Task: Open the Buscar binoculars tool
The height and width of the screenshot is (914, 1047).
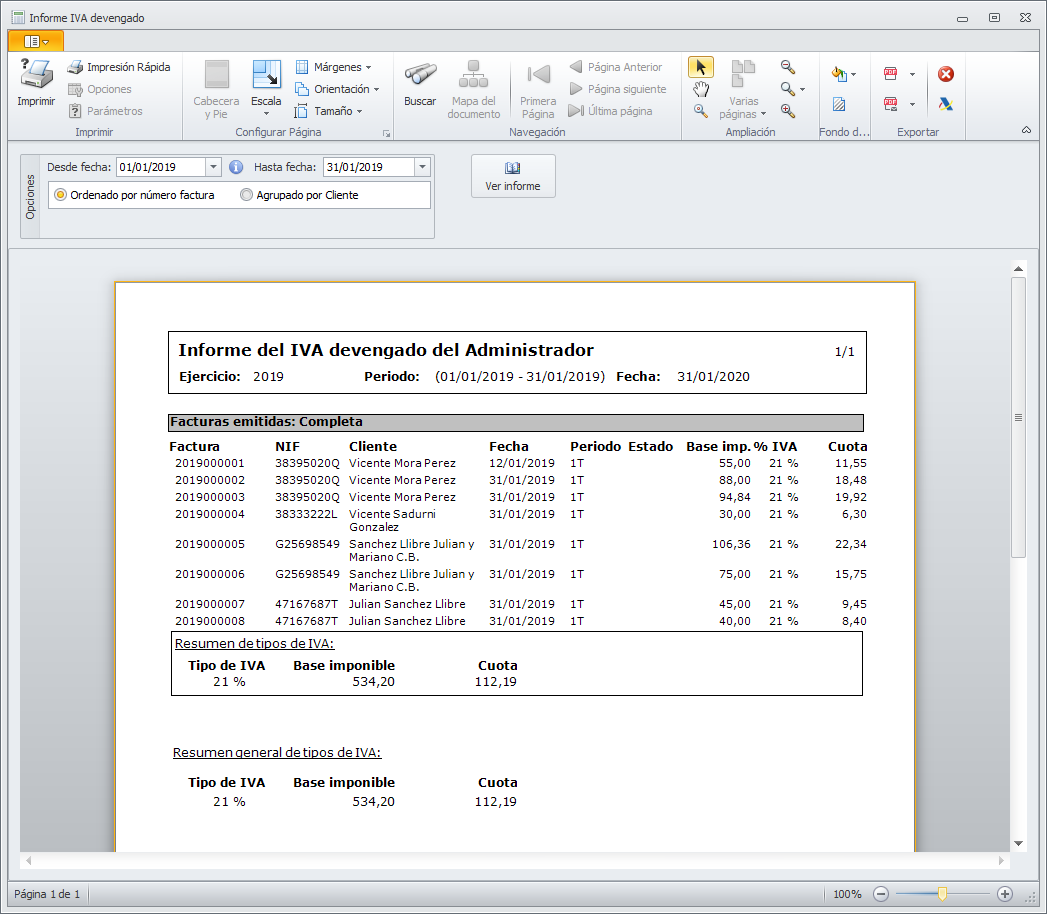Action: tap(420, 82)
